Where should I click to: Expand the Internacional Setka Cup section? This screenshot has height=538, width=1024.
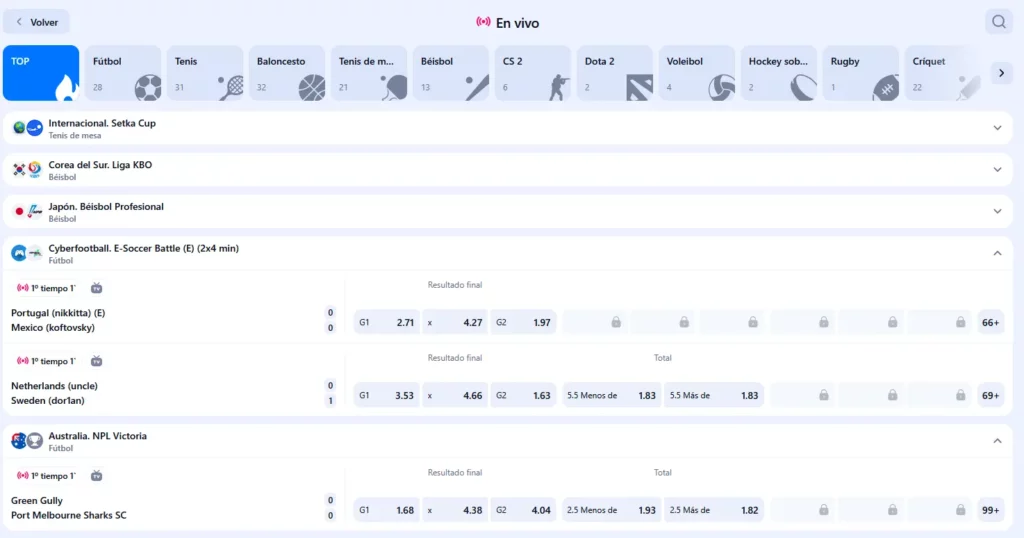(x=996, y=128)
